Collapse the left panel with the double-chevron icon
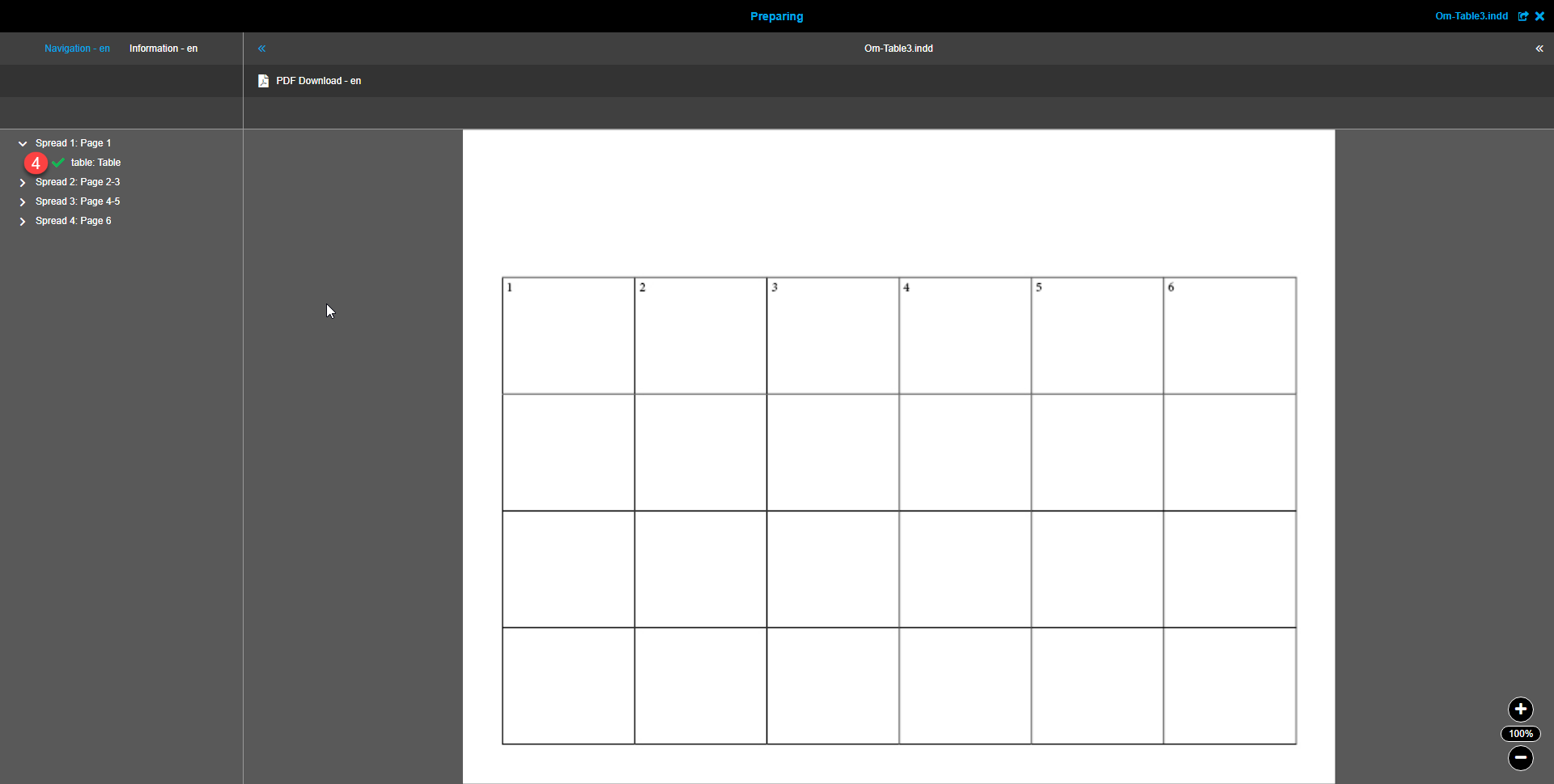 pos(261,49)
